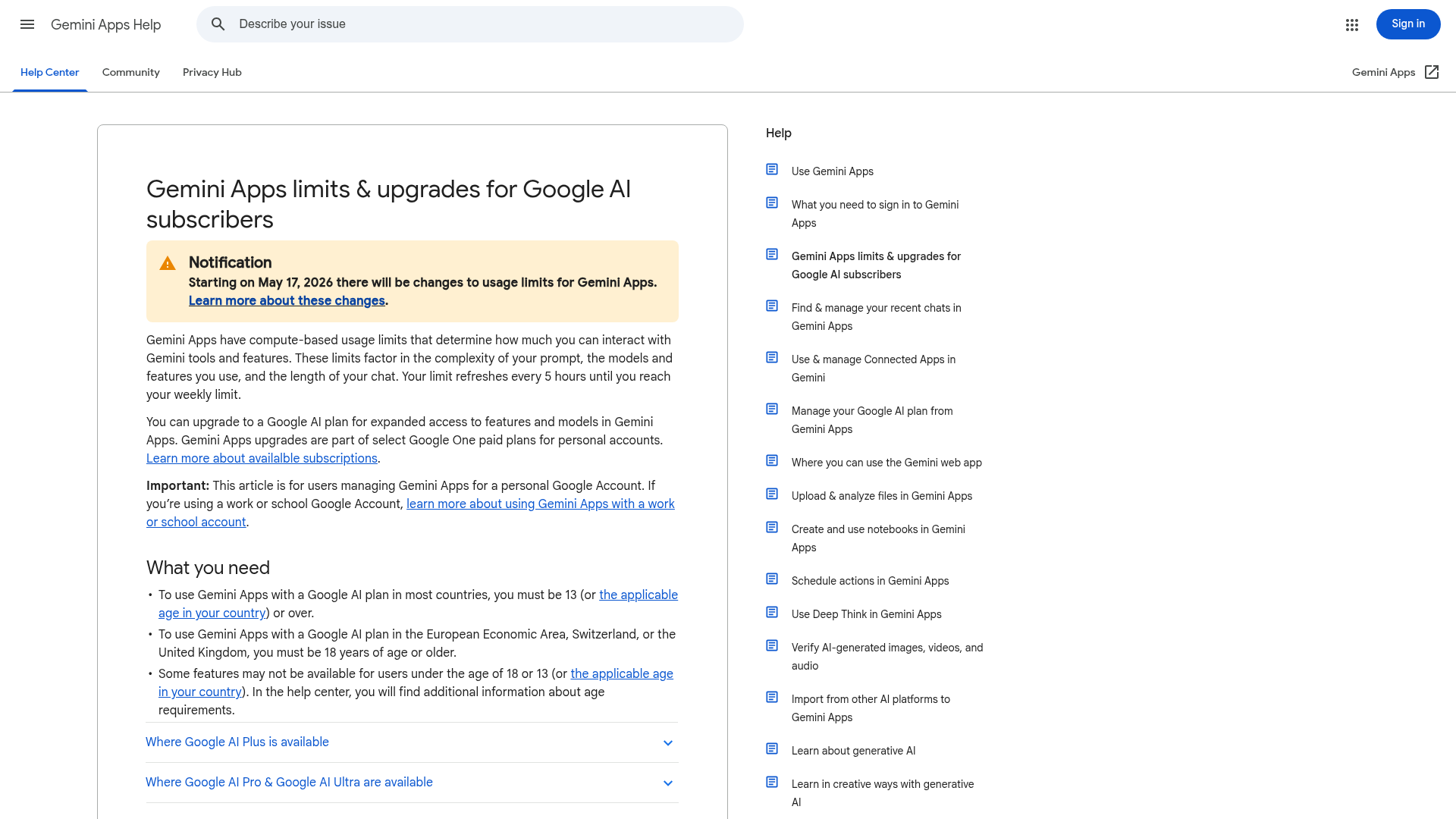Click article icon beside Upload & analyze files
Screen dimensions: 1456x819
click(772, 494)
